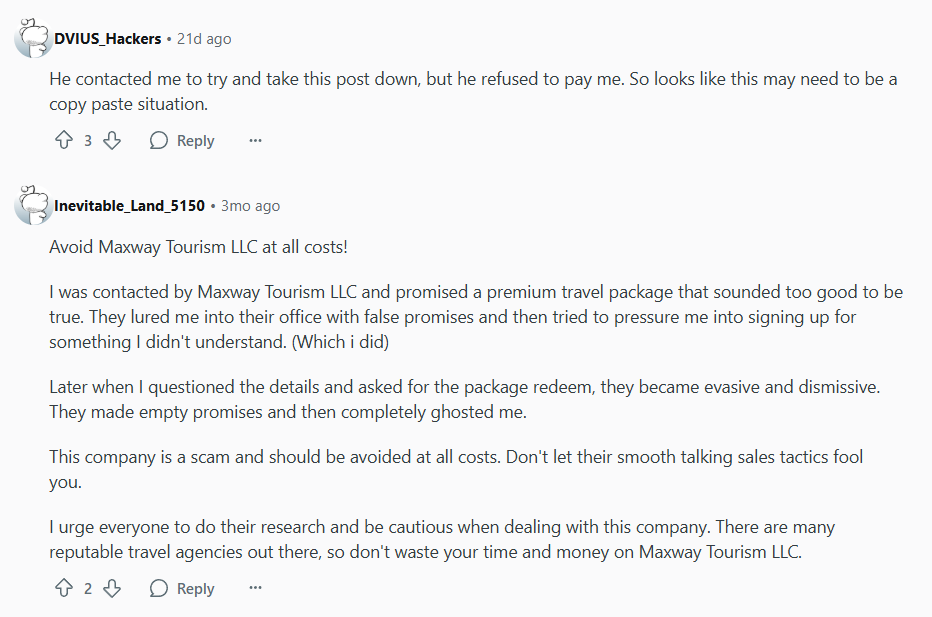
Task: Click the Inevitable_Land_5150 user avatar
Action: coord(33,205)
